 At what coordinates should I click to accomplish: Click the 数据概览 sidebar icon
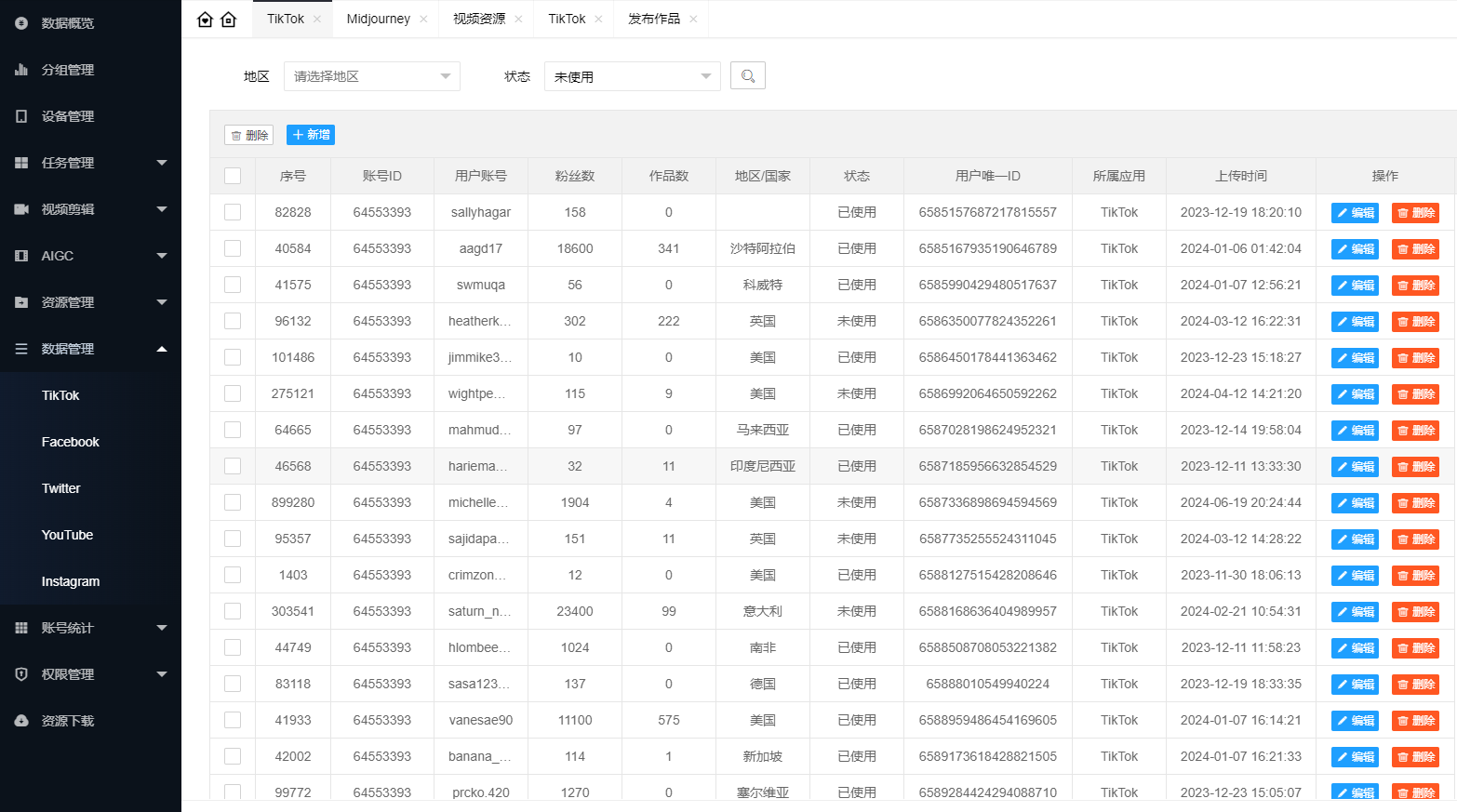pyautogui.click(x=21, y=23)
